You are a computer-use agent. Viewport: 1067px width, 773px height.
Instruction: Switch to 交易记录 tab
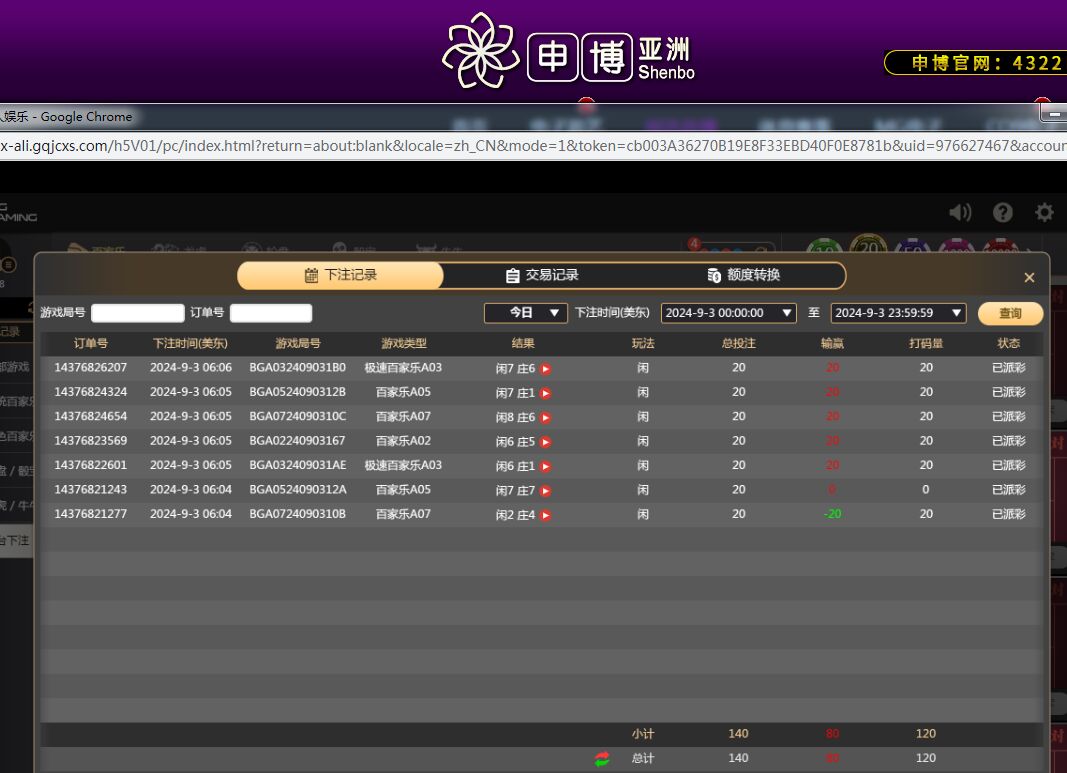point(542,275)
